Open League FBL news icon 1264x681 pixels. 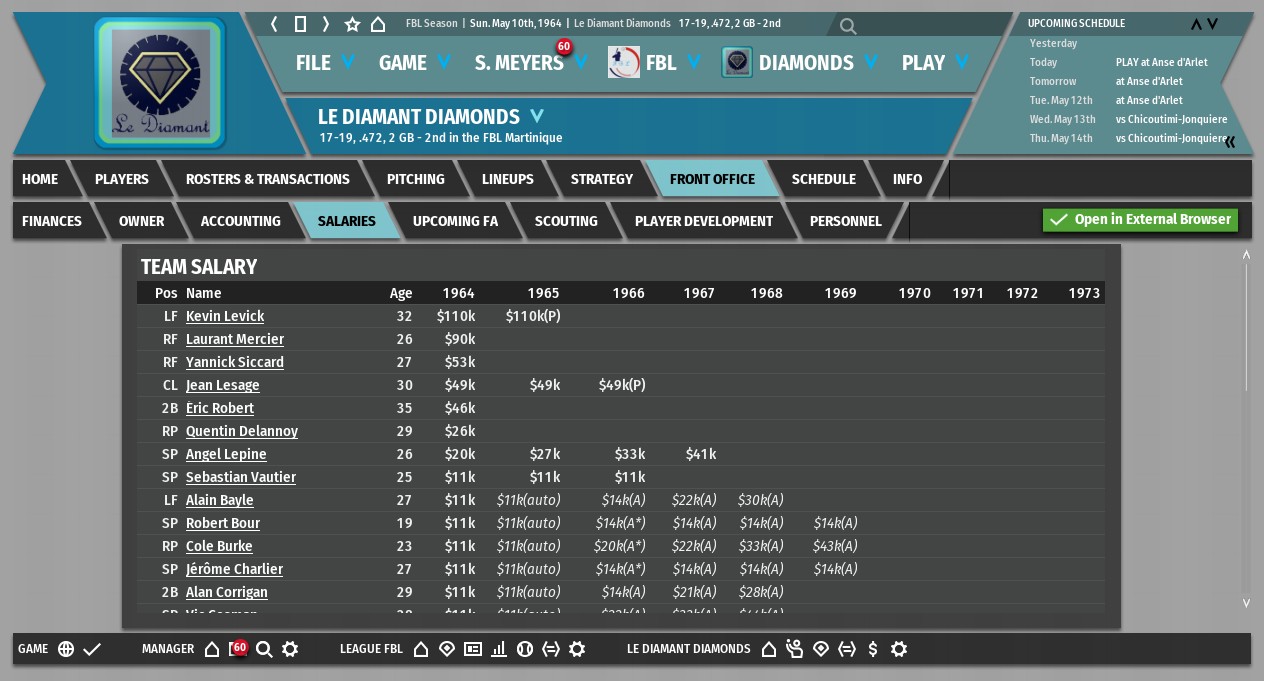tap(473, 649)
